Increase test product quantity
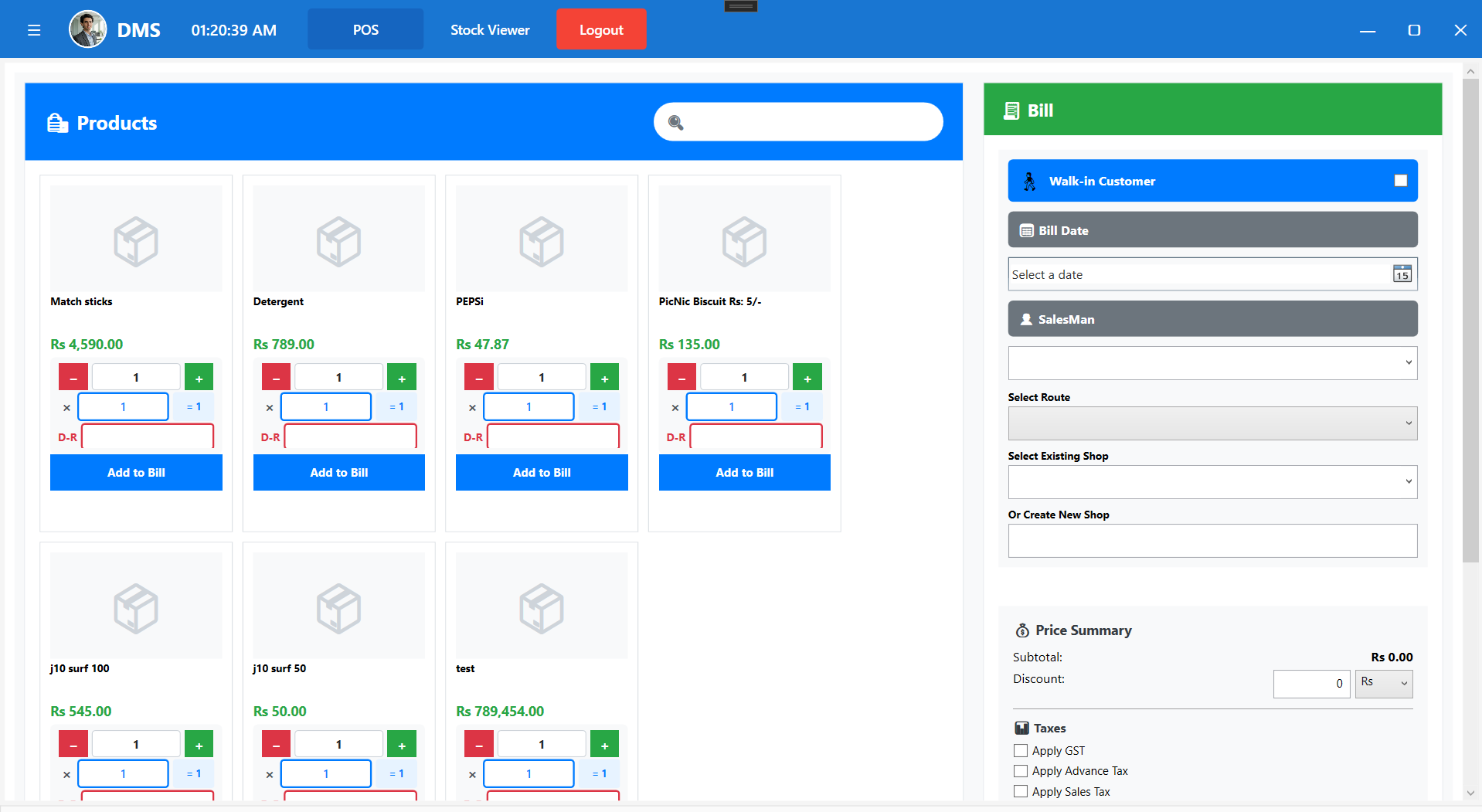 point(604,744)
